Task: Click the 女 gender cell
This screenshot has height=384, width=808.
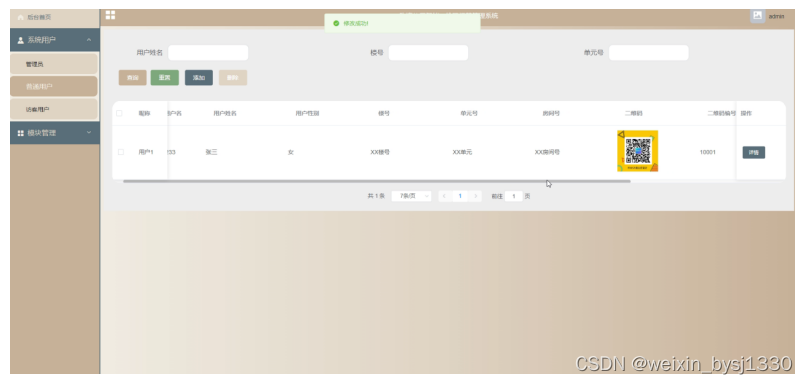Action: coord(291,153)
